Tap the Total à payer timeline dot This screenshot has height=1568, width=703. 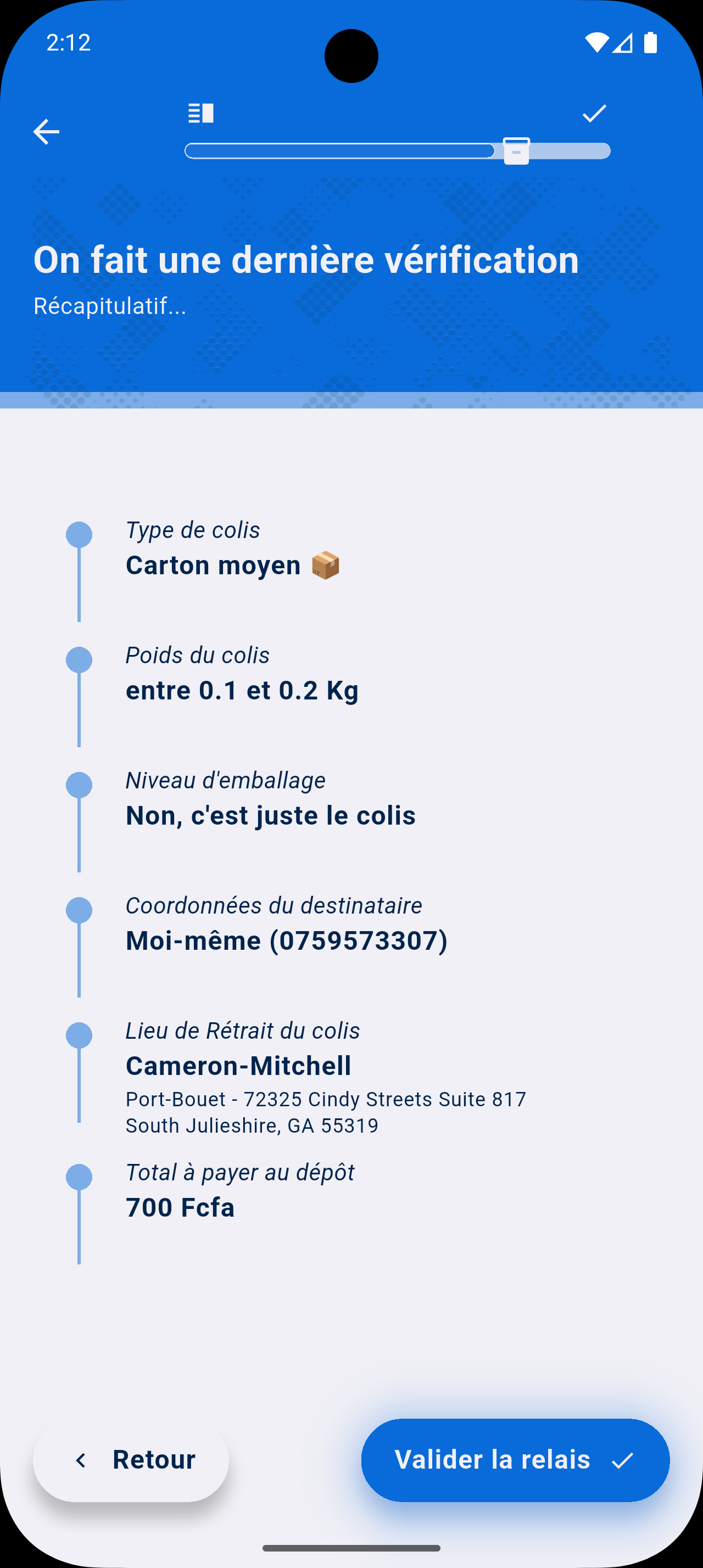click(79, 1177)
